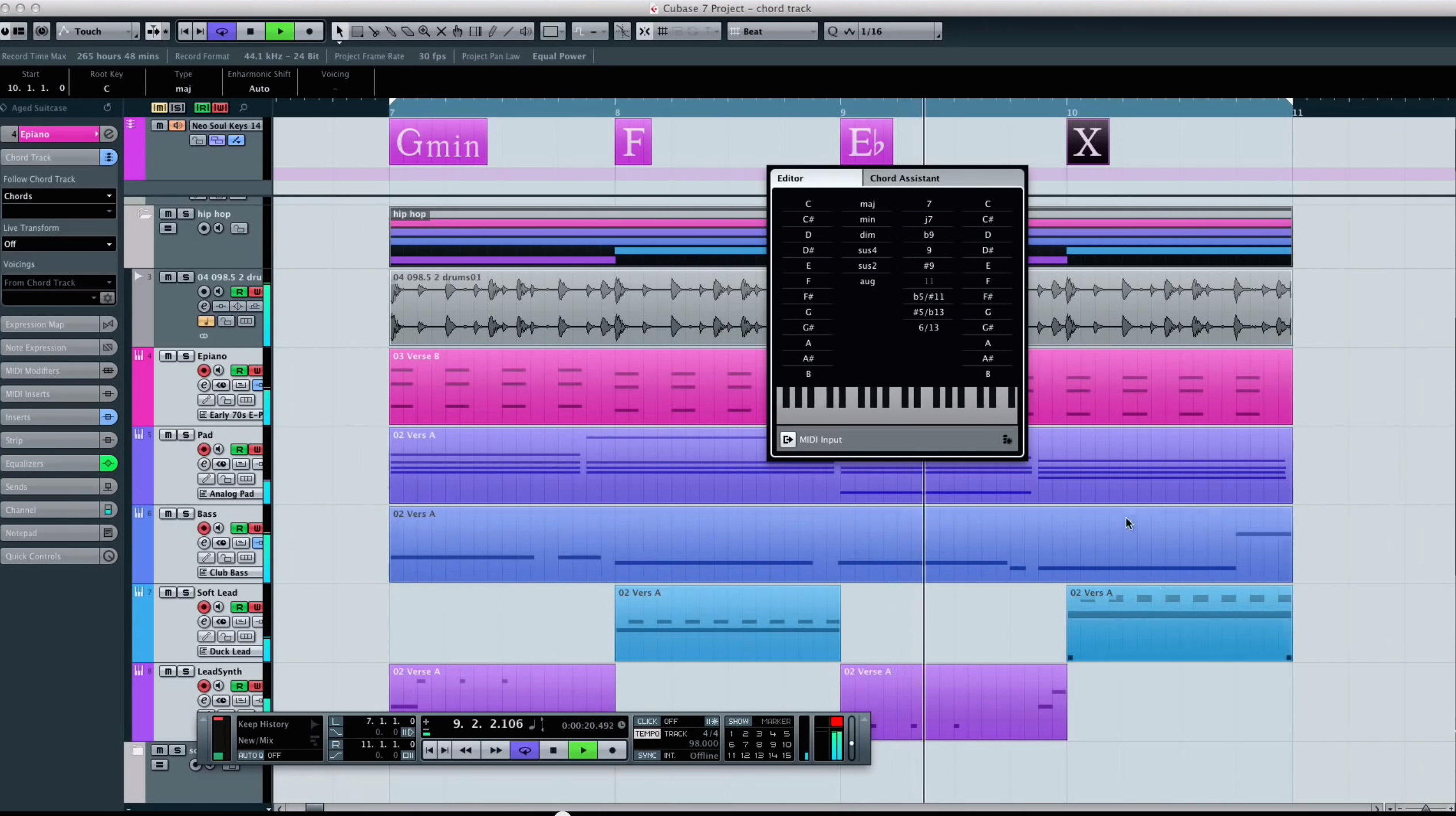The image size is (1456, 816).
Task: Select the Zoom magnifier tool
Action: tap(425, 32)
